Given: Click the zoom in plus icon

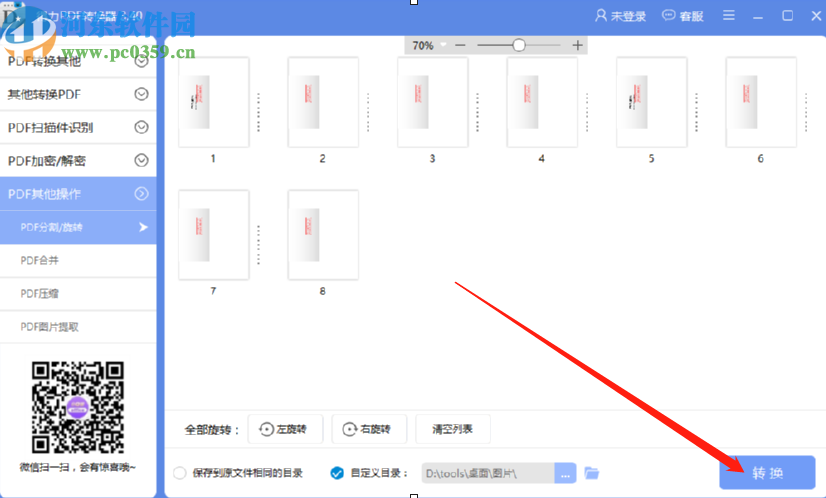Looking at the screenshot, I should coord(577,45).
